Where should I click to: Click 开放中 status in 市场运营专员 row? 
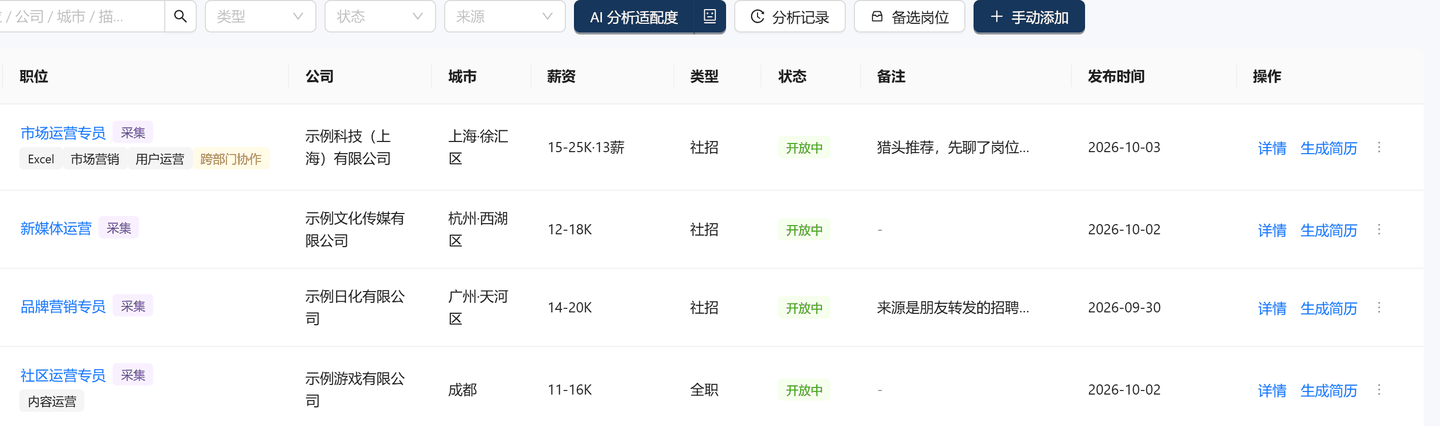(804, 148)
